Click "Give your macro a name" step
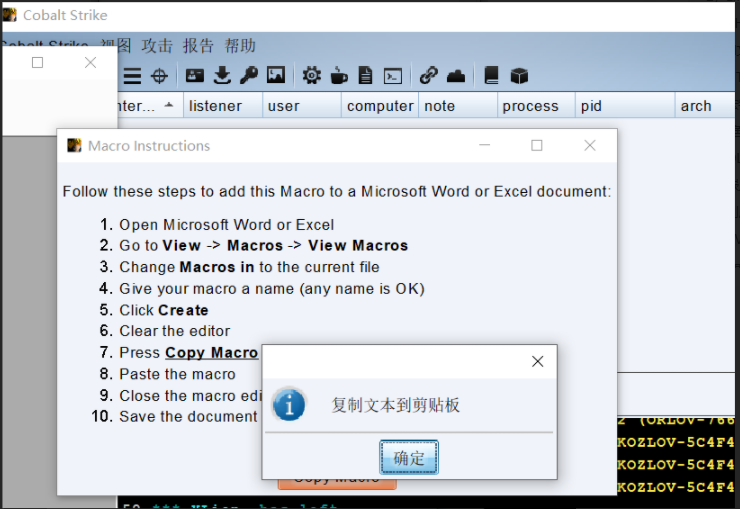The height and width of the screenshot is (509, 740). pyautogui.click(x=272, y=288)
